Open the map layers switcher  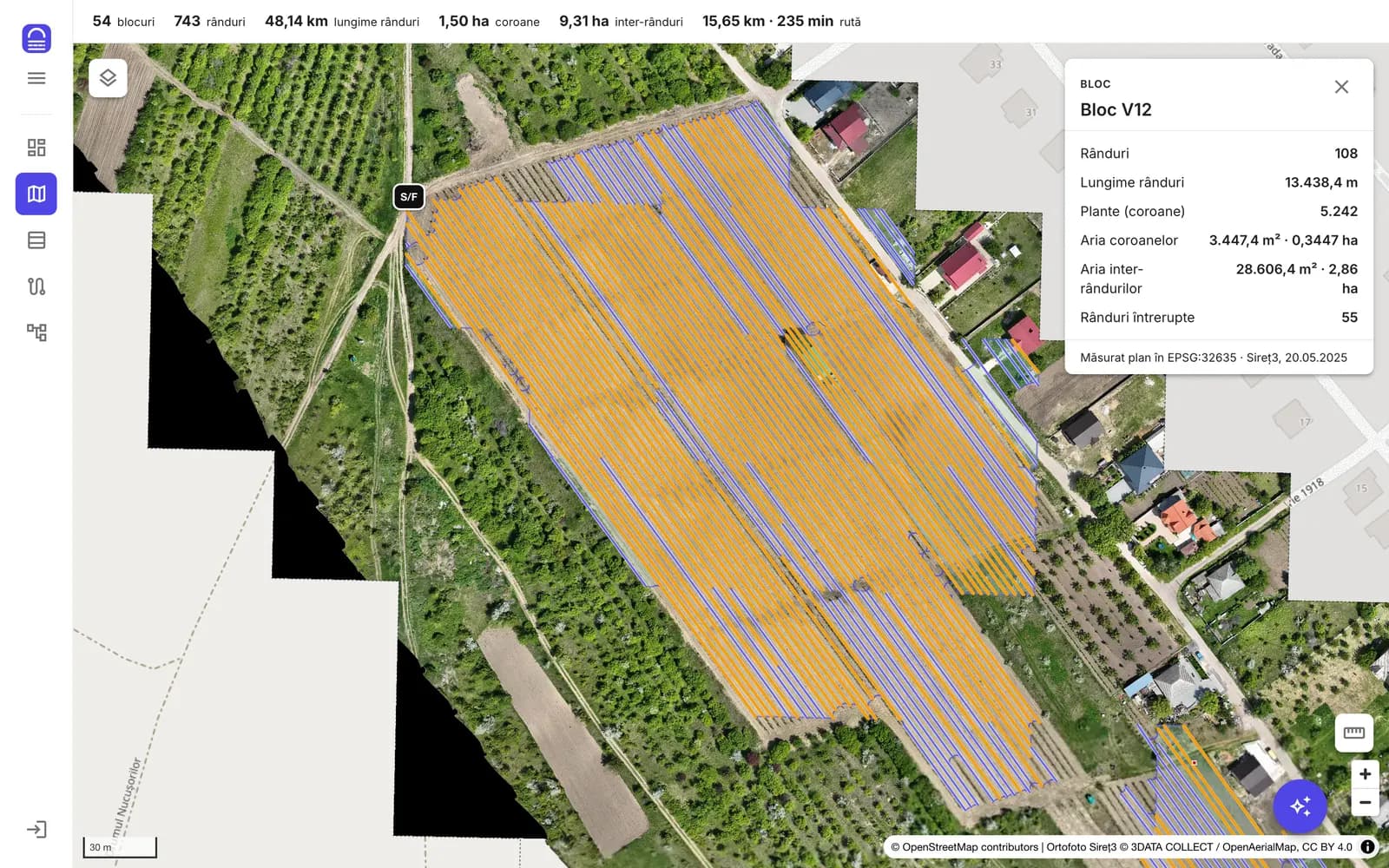(x=108, y=78)
